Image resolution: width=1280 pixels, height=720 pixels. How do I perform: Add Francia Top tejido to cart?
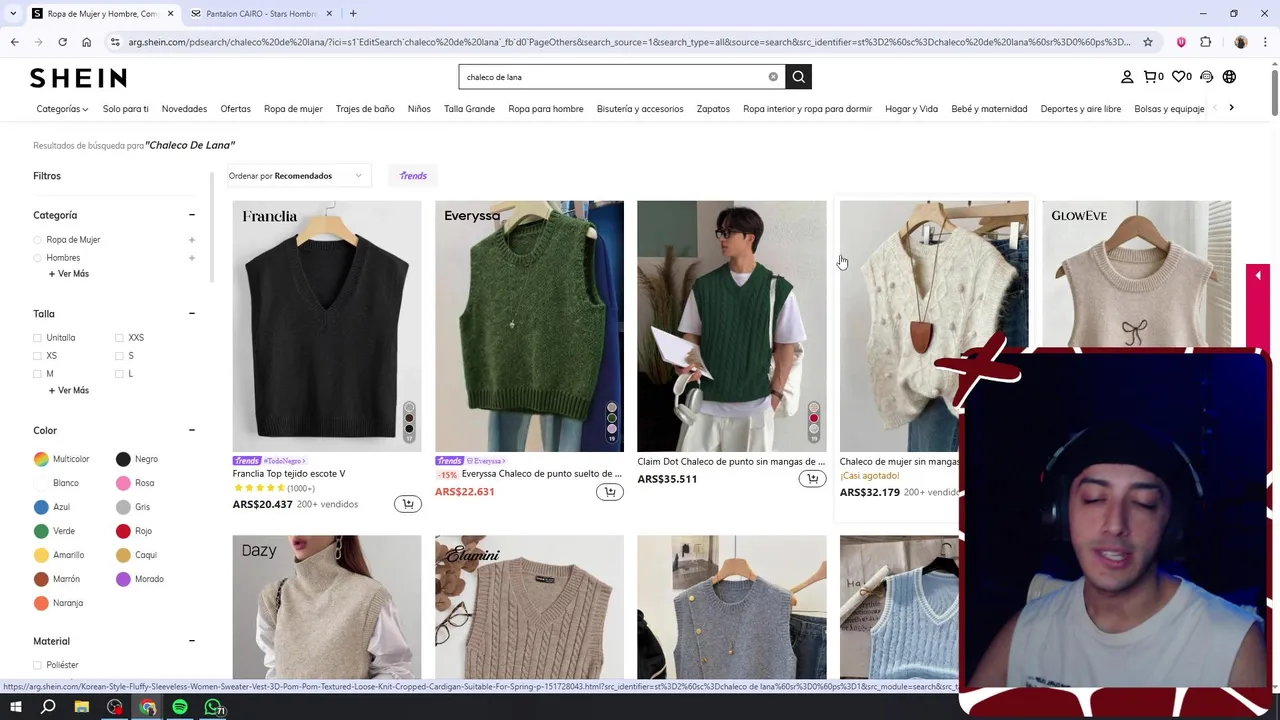click(x=407, y=504)
